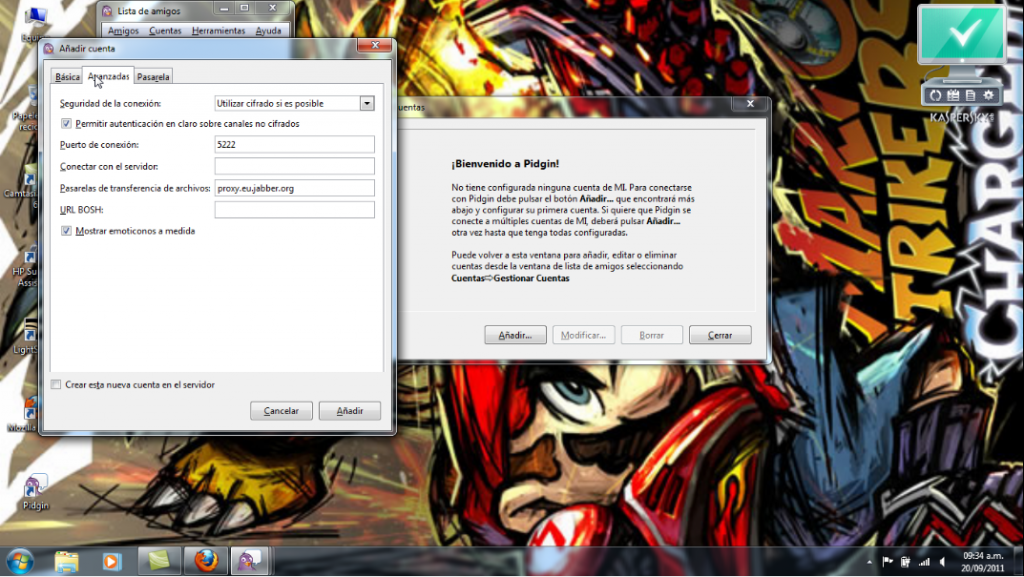Open Cuentas menu in Lista de amigos

point(165,31)
